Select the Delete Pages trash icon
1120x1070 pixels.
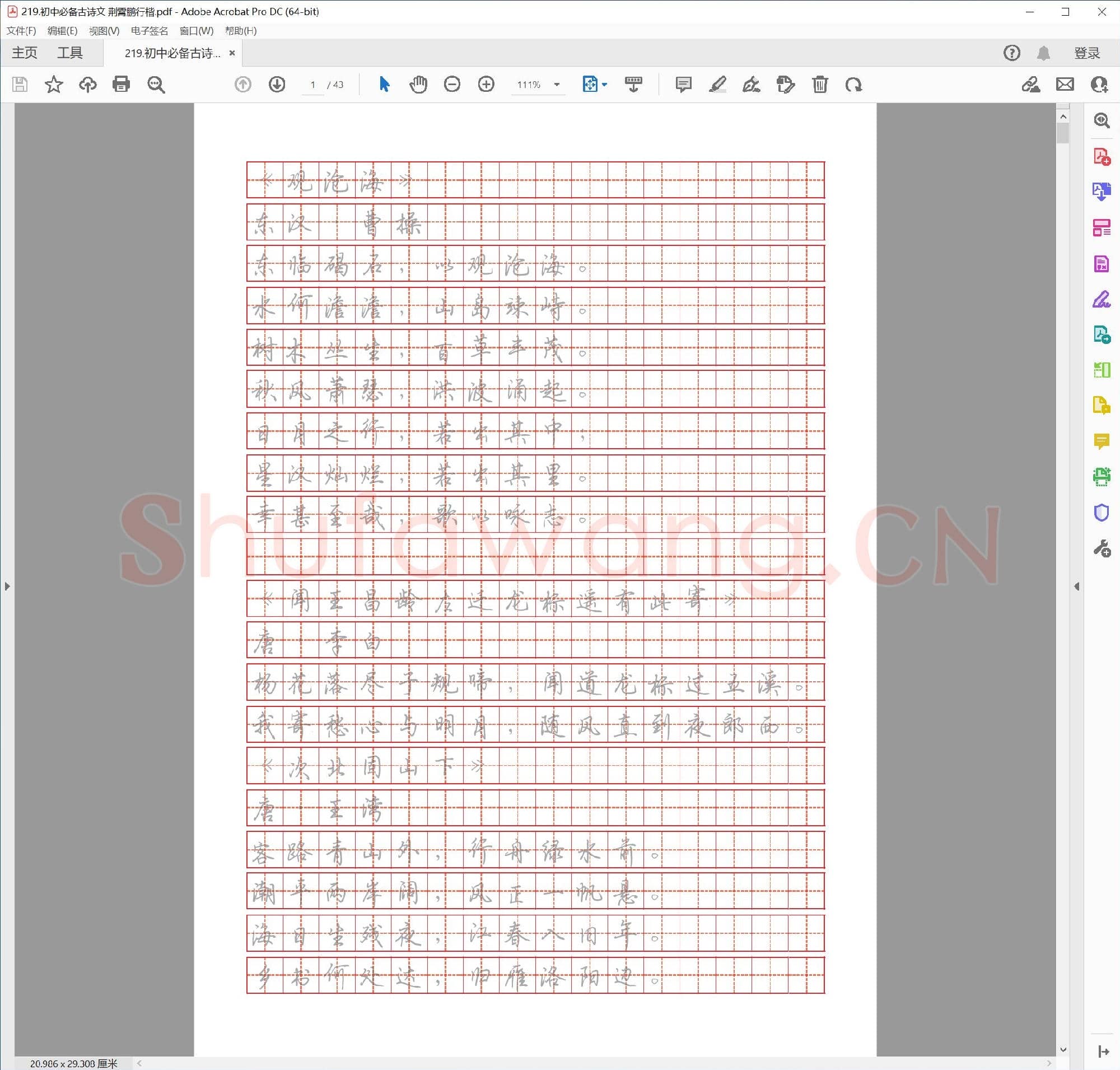820,85
